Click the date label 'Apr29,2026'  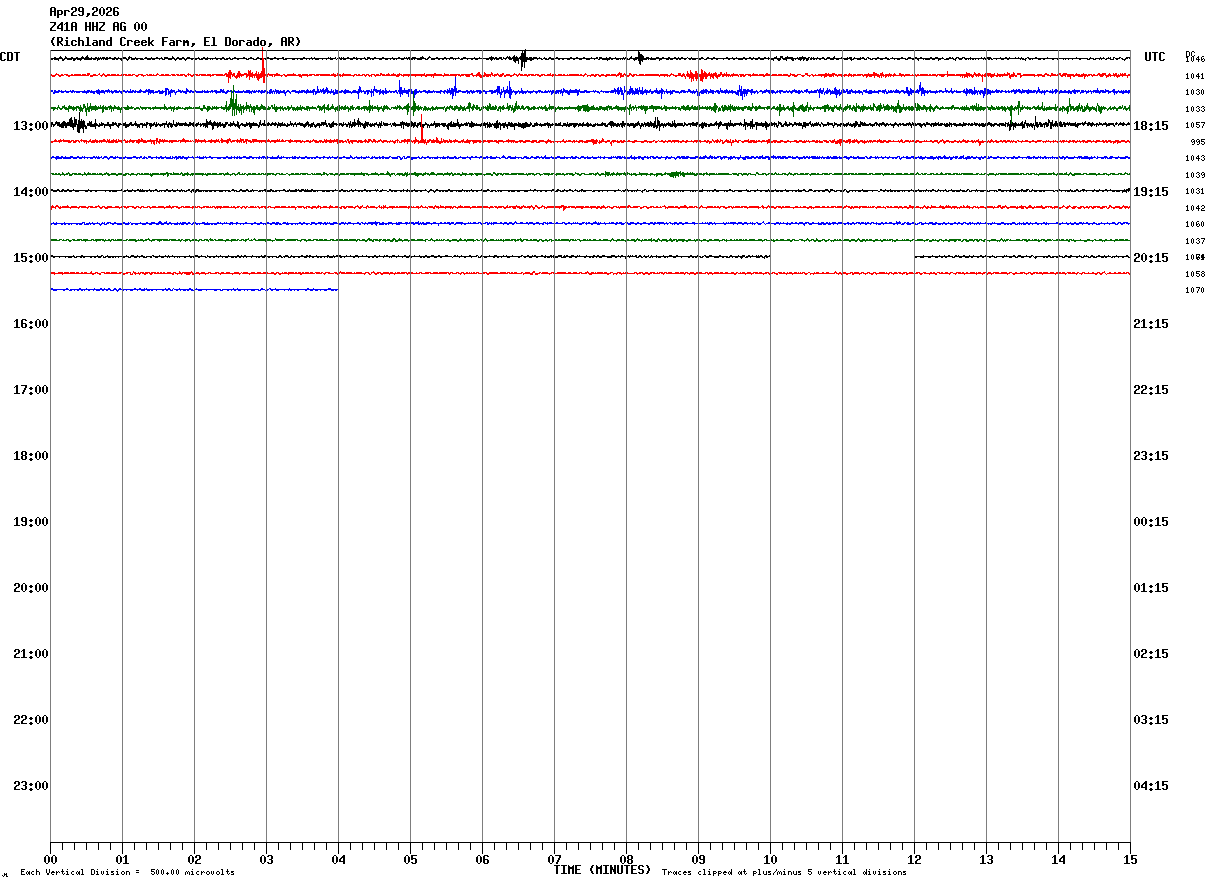[84, 12]
